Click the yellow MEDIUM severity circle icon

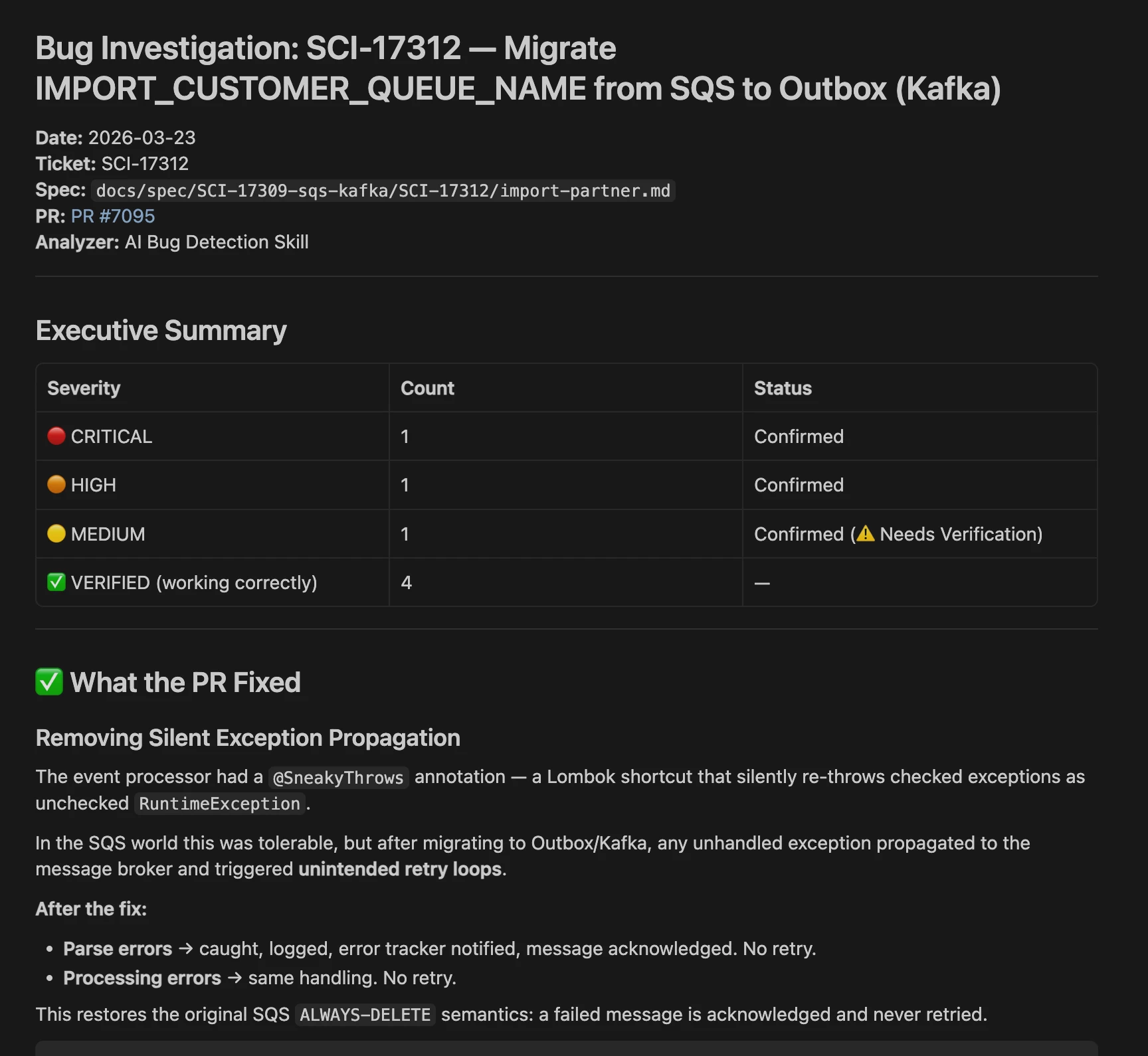coord(56,533)
